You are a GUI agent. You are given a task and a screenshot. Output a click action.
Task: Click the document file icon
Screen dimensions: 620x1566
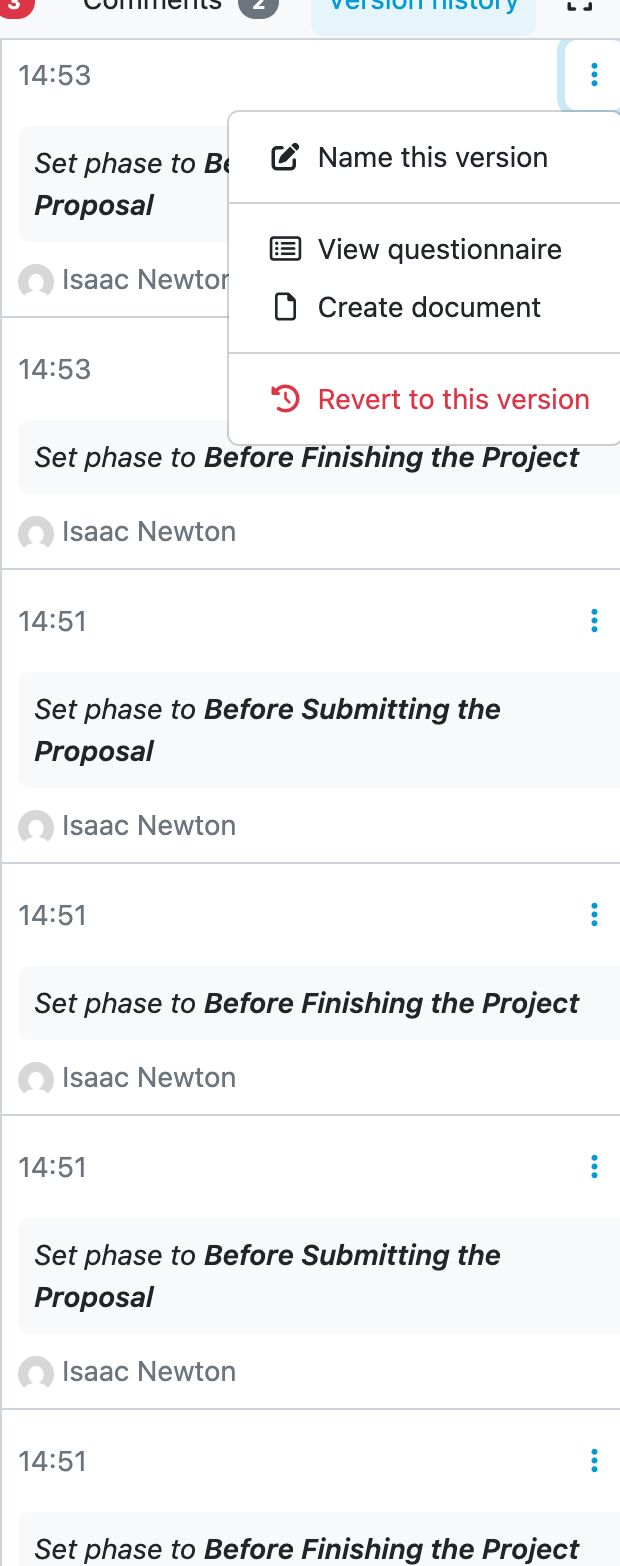tap(286, 307)
